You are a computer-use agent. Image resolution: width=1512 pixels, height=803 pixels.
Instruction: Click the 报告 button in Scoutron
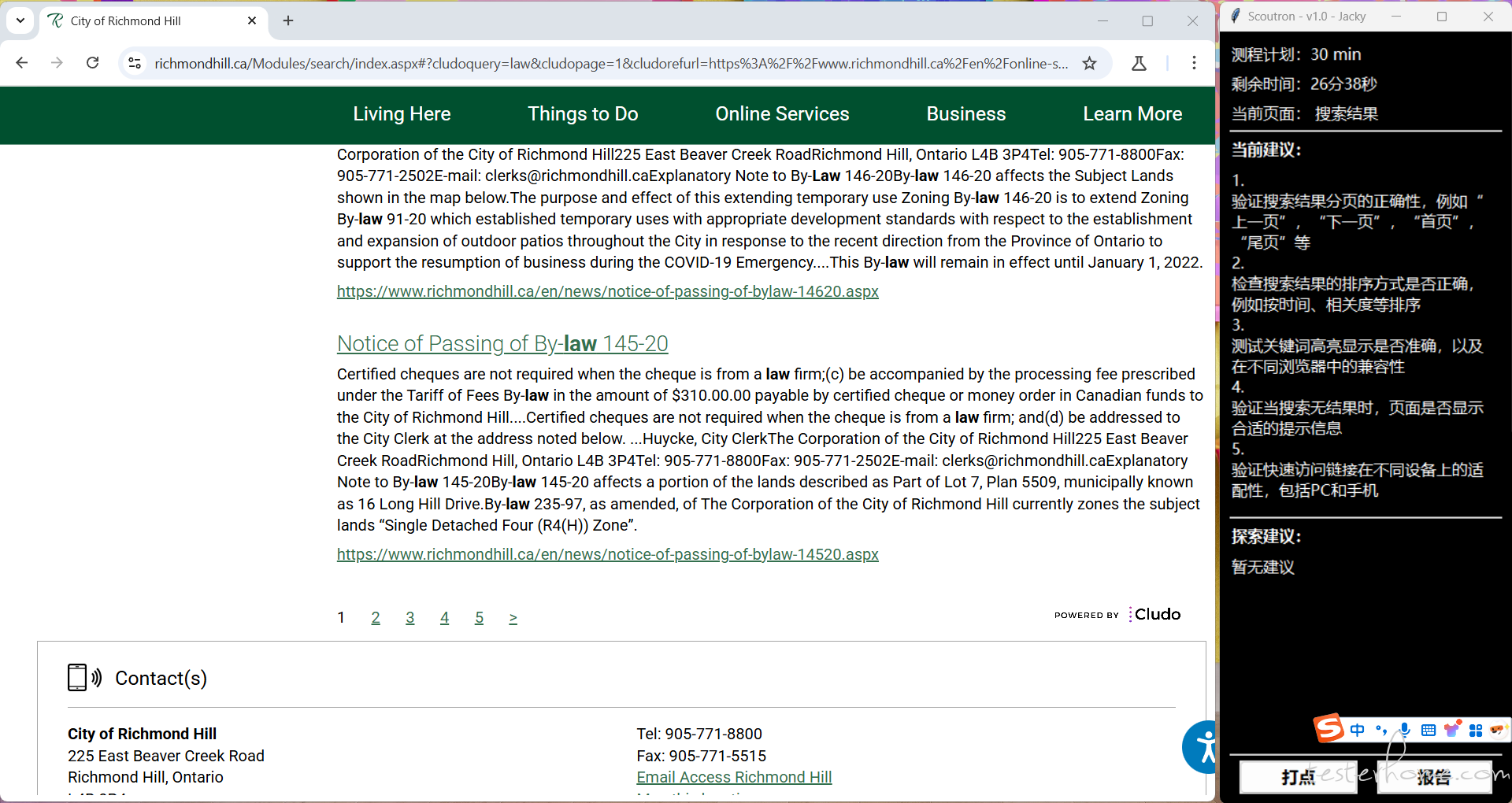point(1434,777)
